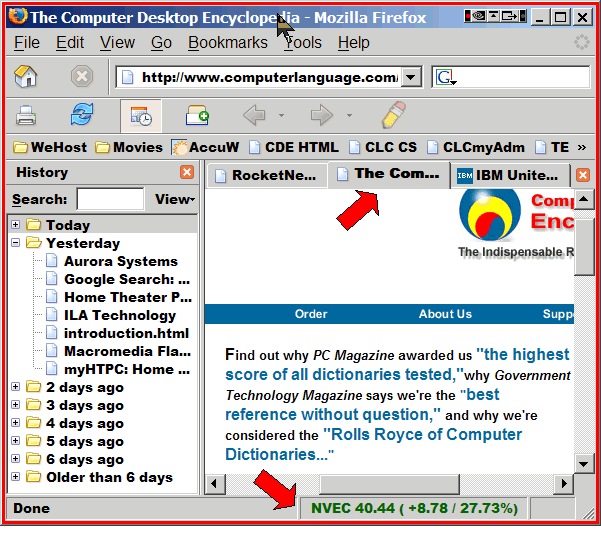This screenshot has width=601, height=540.
Task: Expand the 2 days ago folder
Action: coord(16,387)
